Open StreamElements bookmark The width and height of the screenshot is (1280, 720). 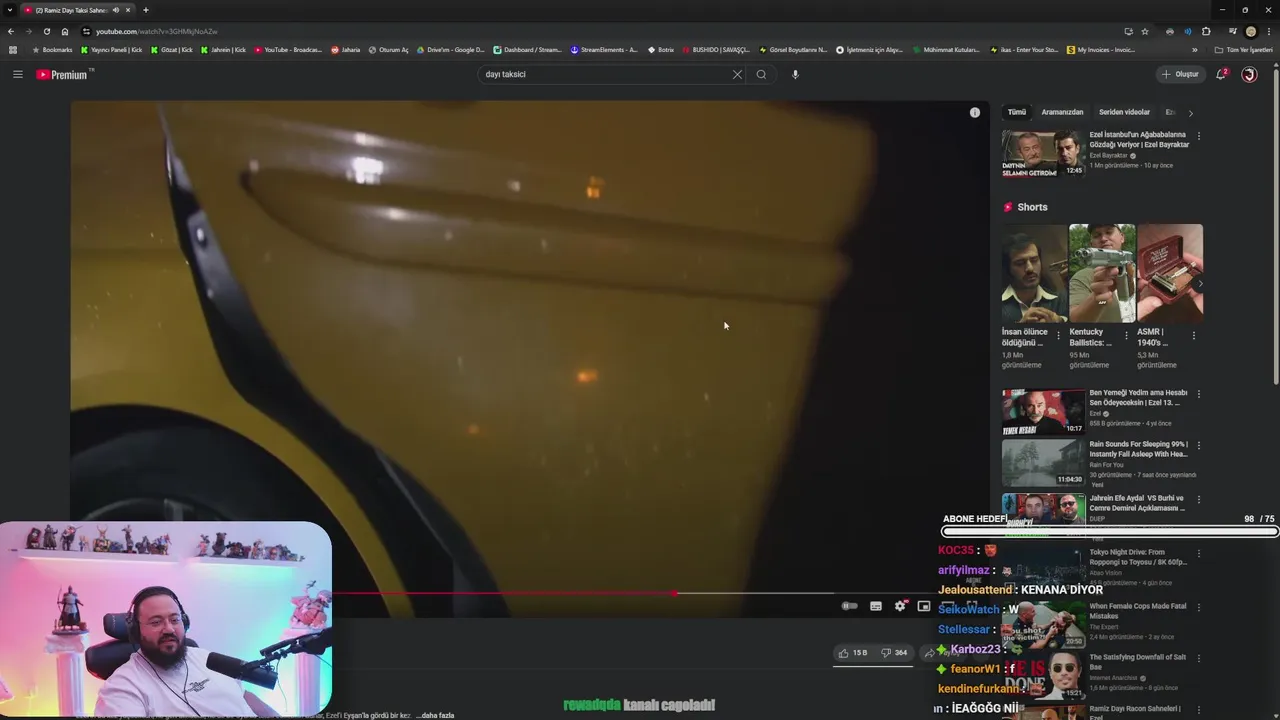604,50
